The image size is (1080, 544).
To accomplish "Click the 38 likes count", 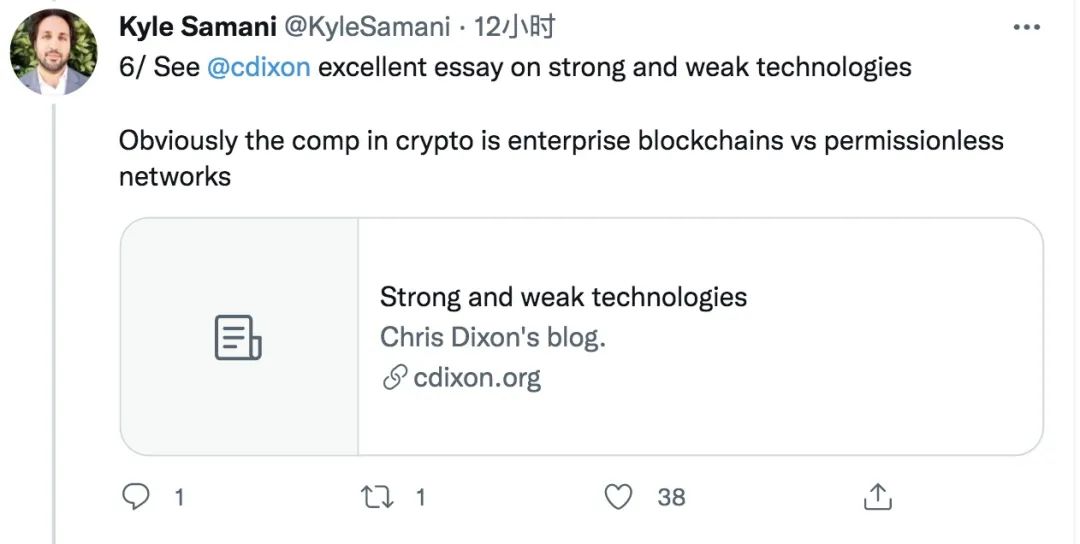I will coord(671,497).
